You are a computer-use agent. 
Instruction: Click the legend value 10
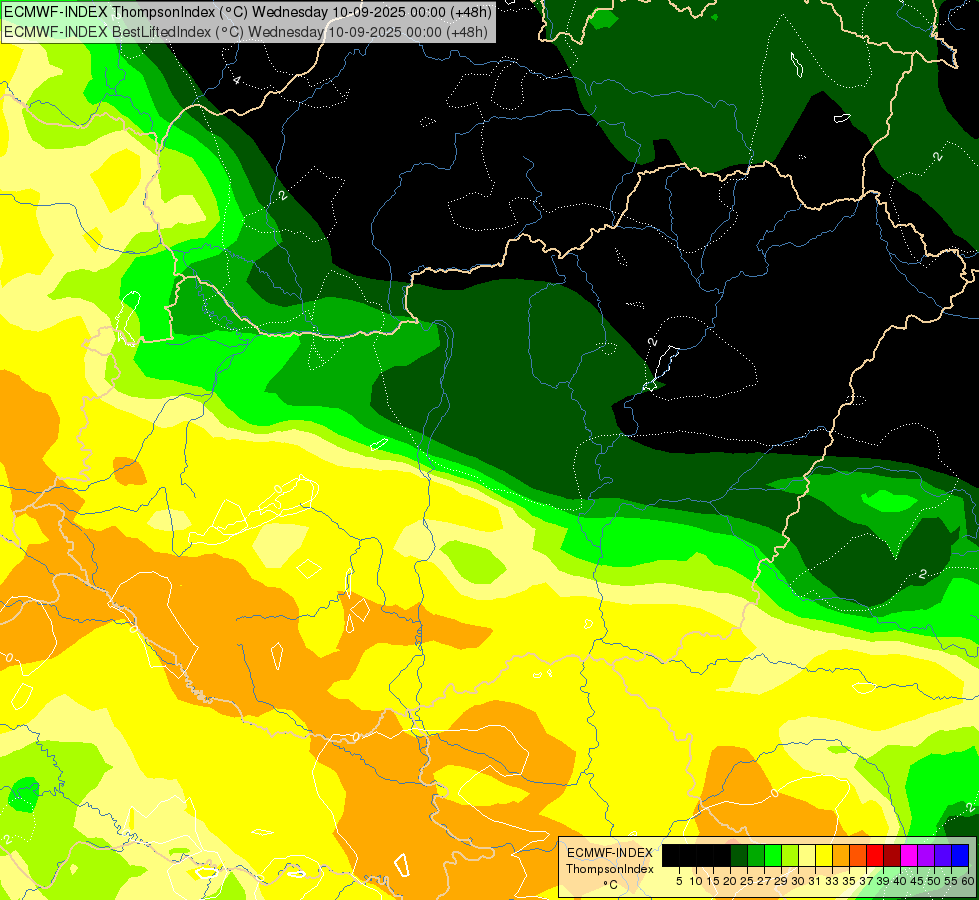696,881
